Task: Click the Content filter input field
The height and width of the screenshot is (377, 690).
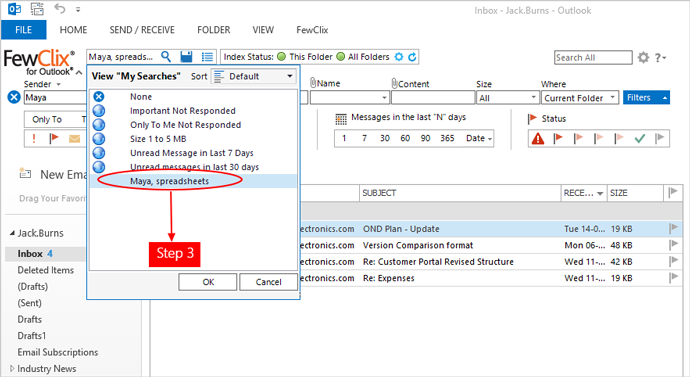Action: pyautogui.click(x=433, y=98)
